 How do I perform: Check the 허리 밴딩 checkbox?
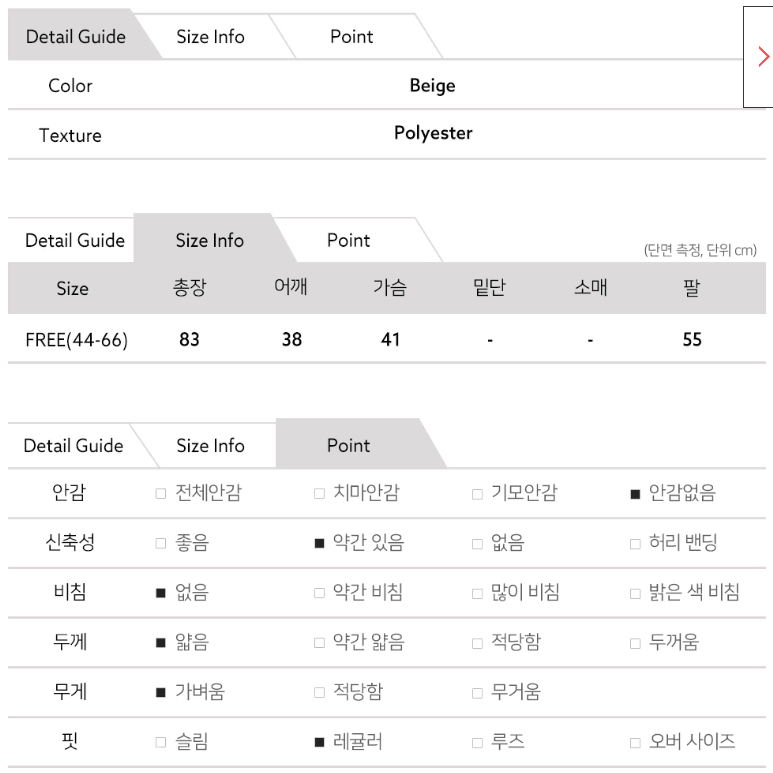pyautogui.click(x=635, y=544)
